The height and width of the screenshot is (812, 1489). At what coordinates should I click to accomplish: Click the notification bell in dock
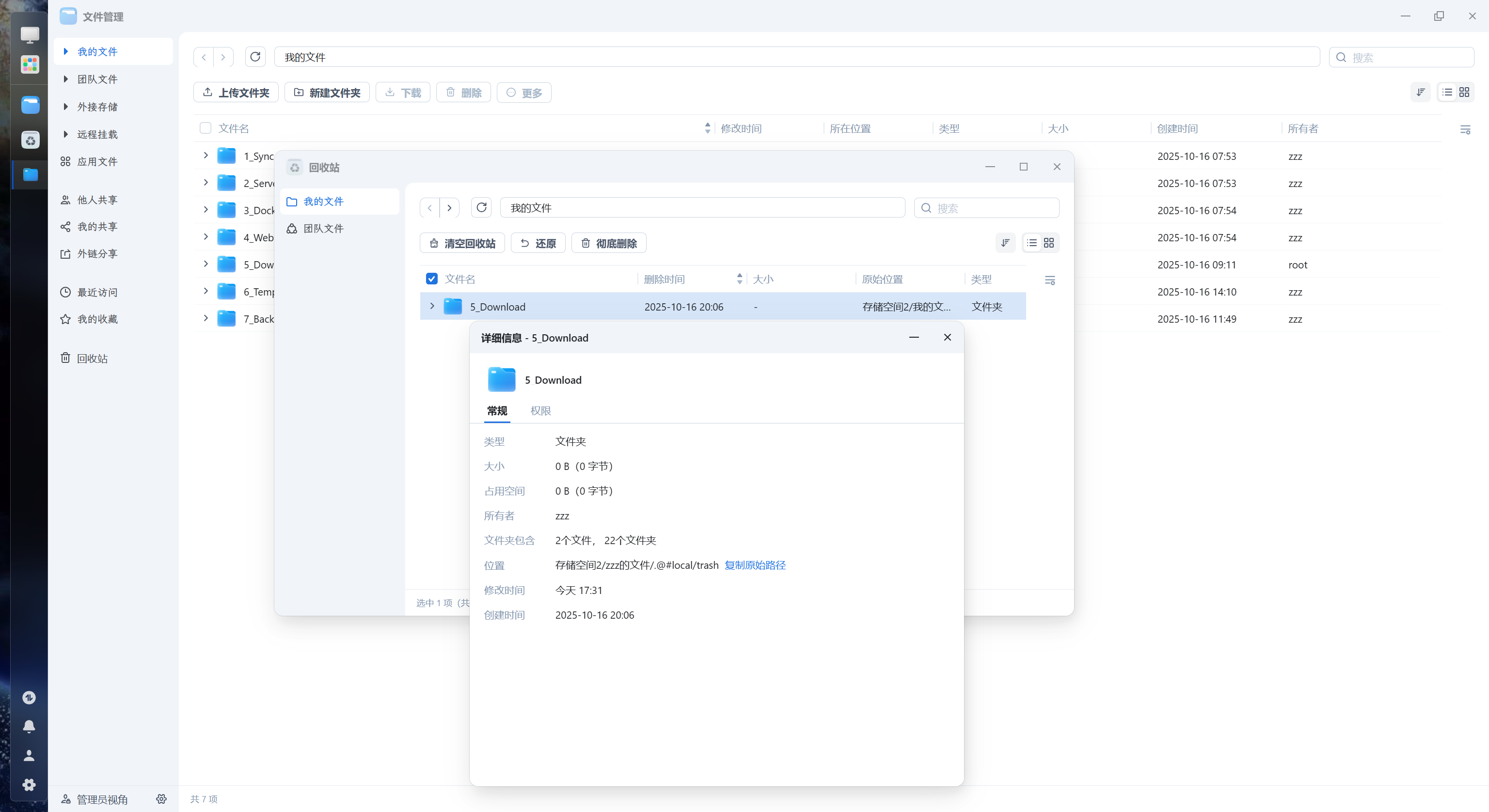tap(29, 726)
